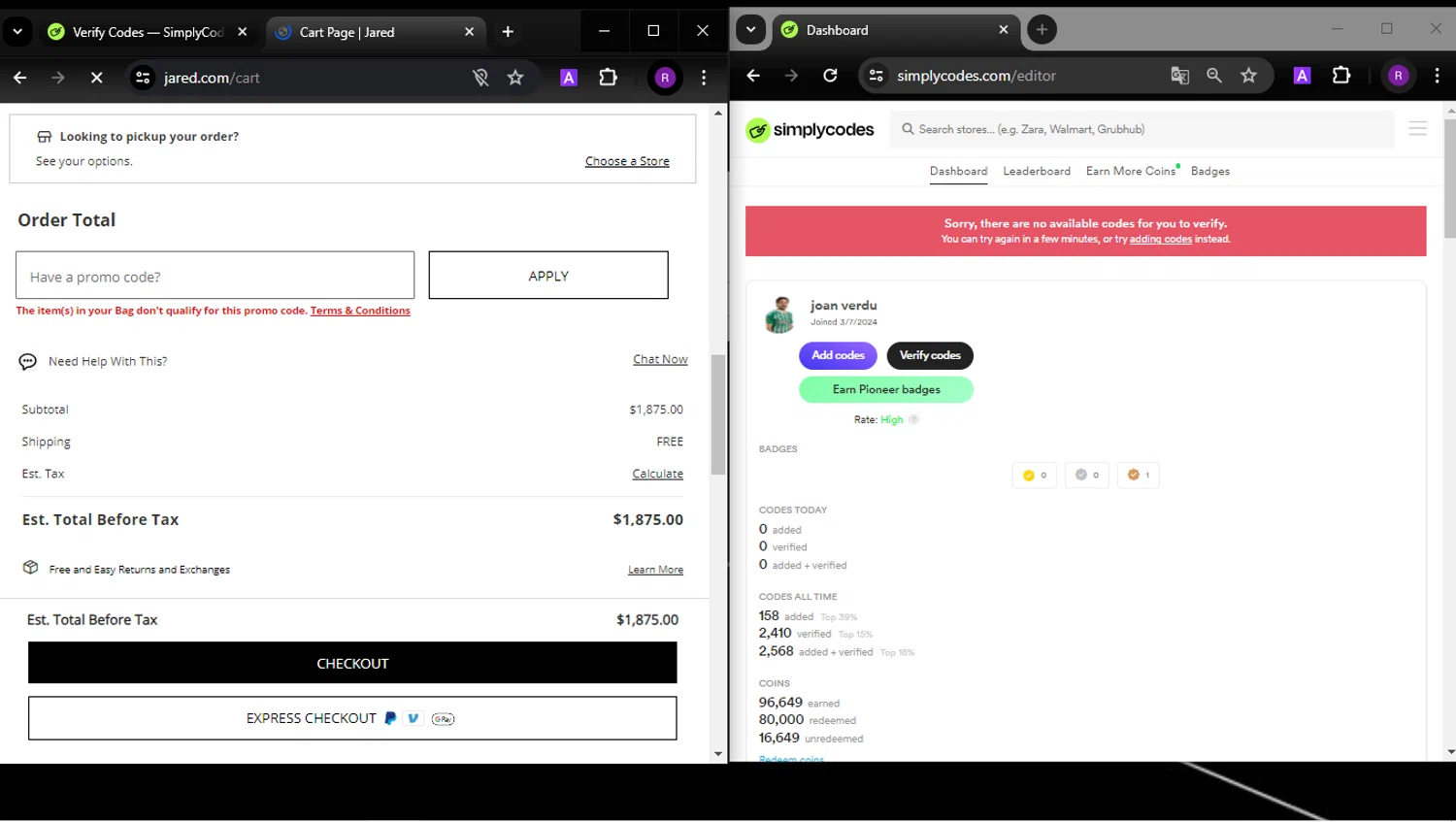This screenshot has width=1456, height=822.
Task: Click the purple A extension in the SimplyCodes window
Action: 1303,76
